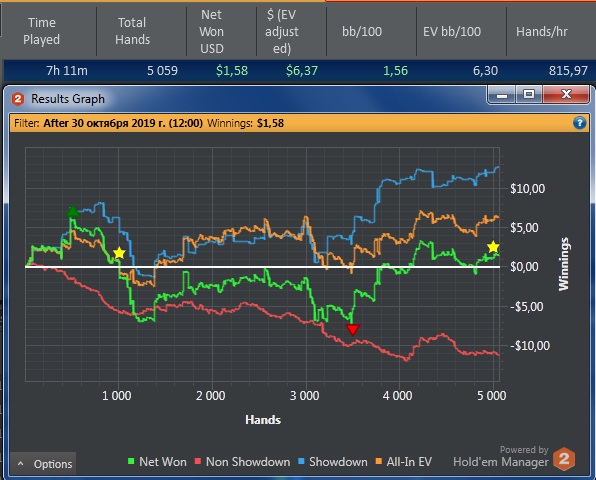
Task: Click the $0,00 y-axis tick label
Action: pyautogui.click(x=525, y=267)
